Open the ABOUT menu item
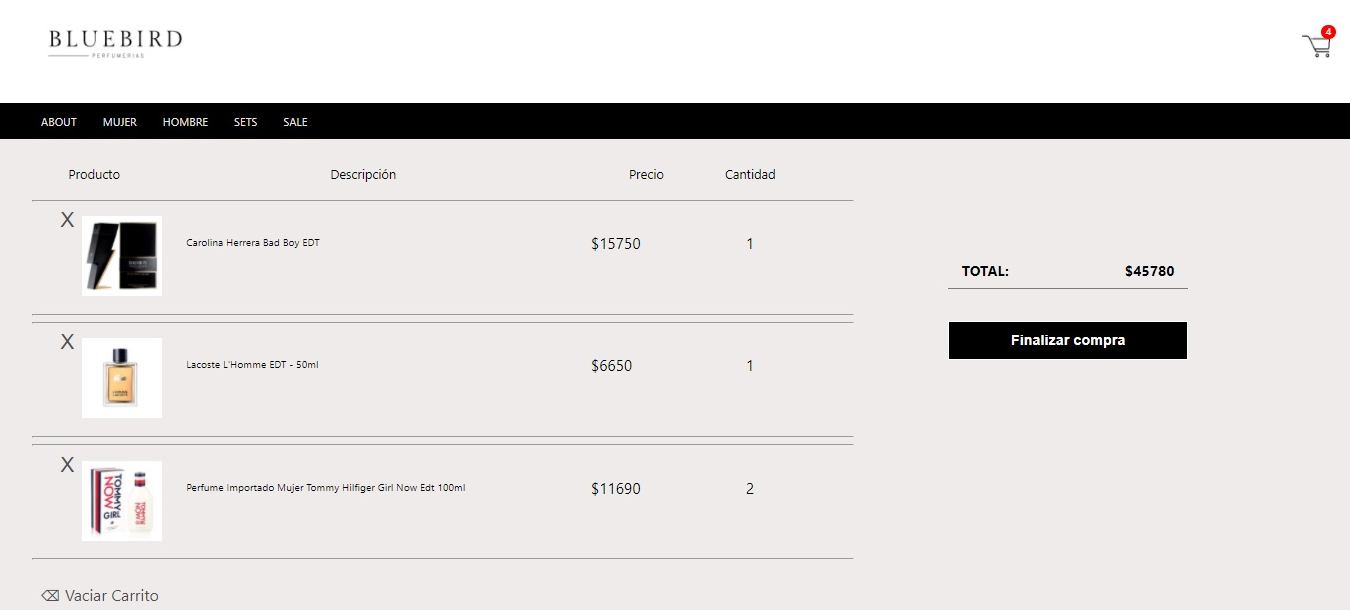The width and height of the screenshot is (1350, 610). coord(58,121)
